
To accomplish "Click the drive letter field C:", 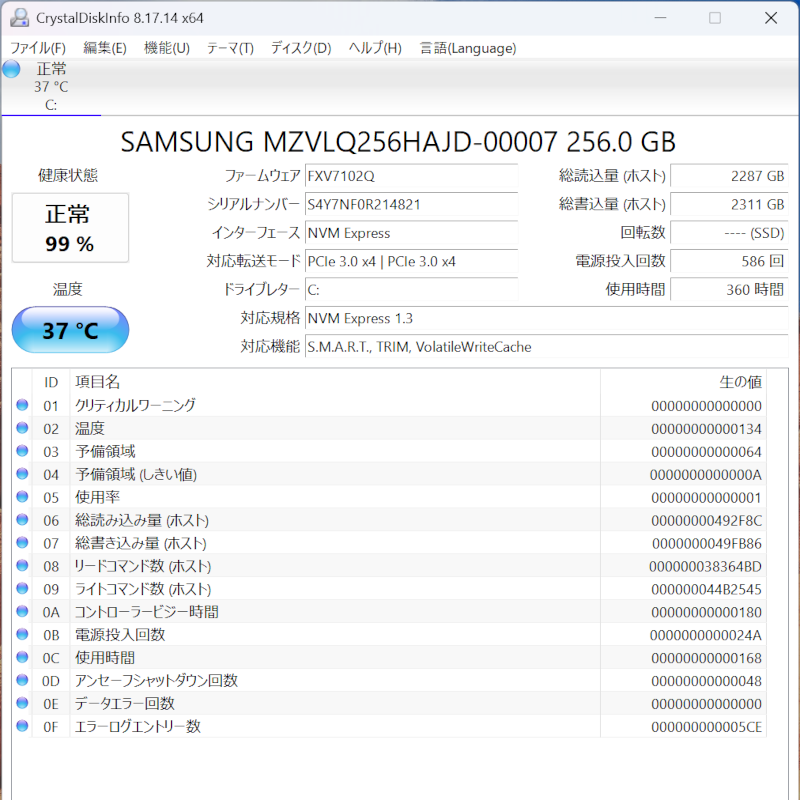I will [411, 290].
